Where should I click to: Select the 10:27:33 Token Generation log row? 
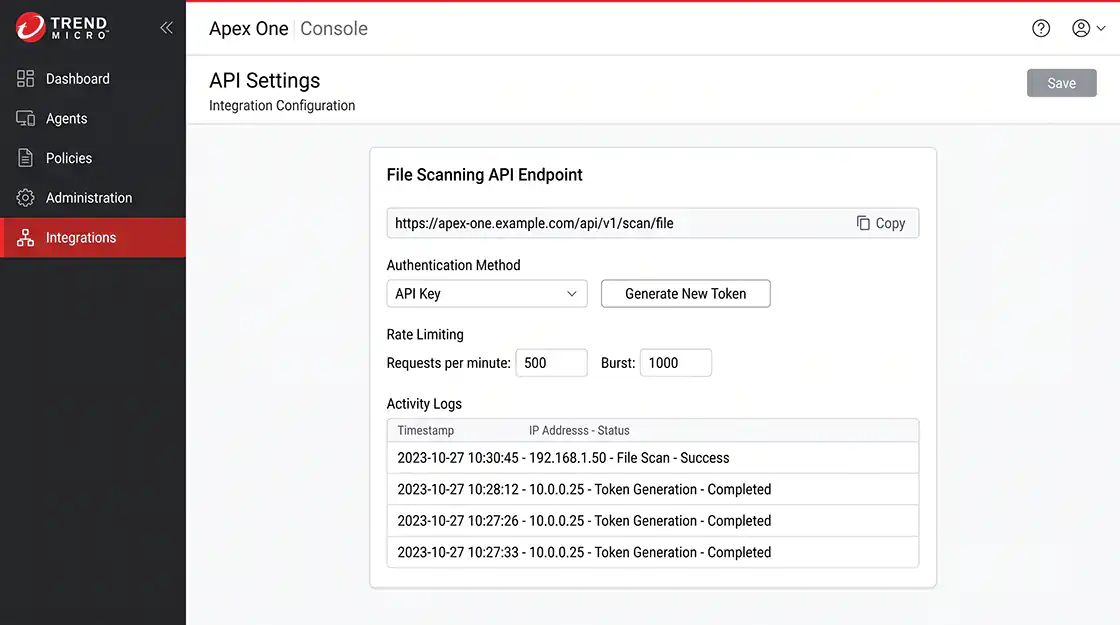point(653,552)
